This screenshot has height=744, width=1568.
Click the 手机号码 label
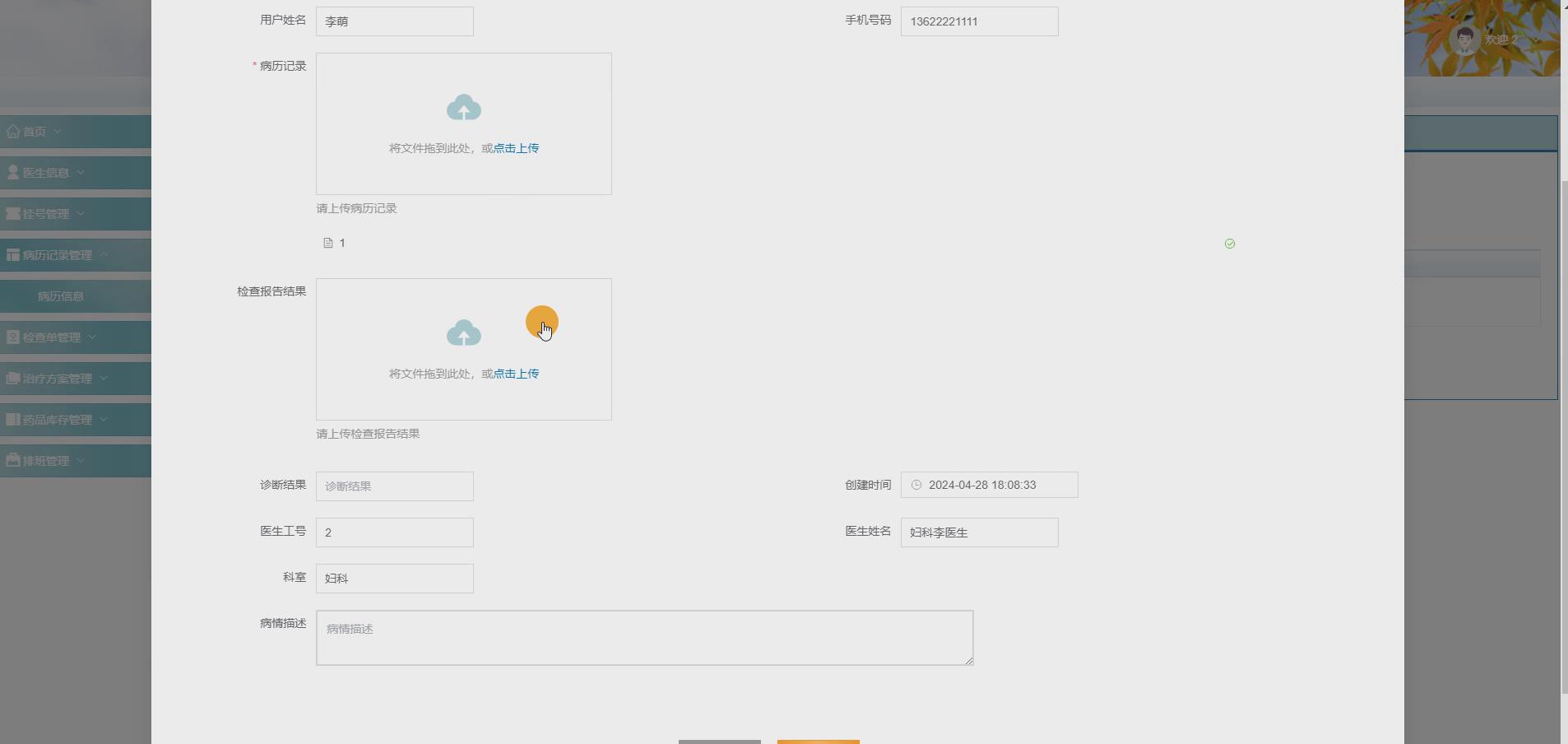pos(869,20)
